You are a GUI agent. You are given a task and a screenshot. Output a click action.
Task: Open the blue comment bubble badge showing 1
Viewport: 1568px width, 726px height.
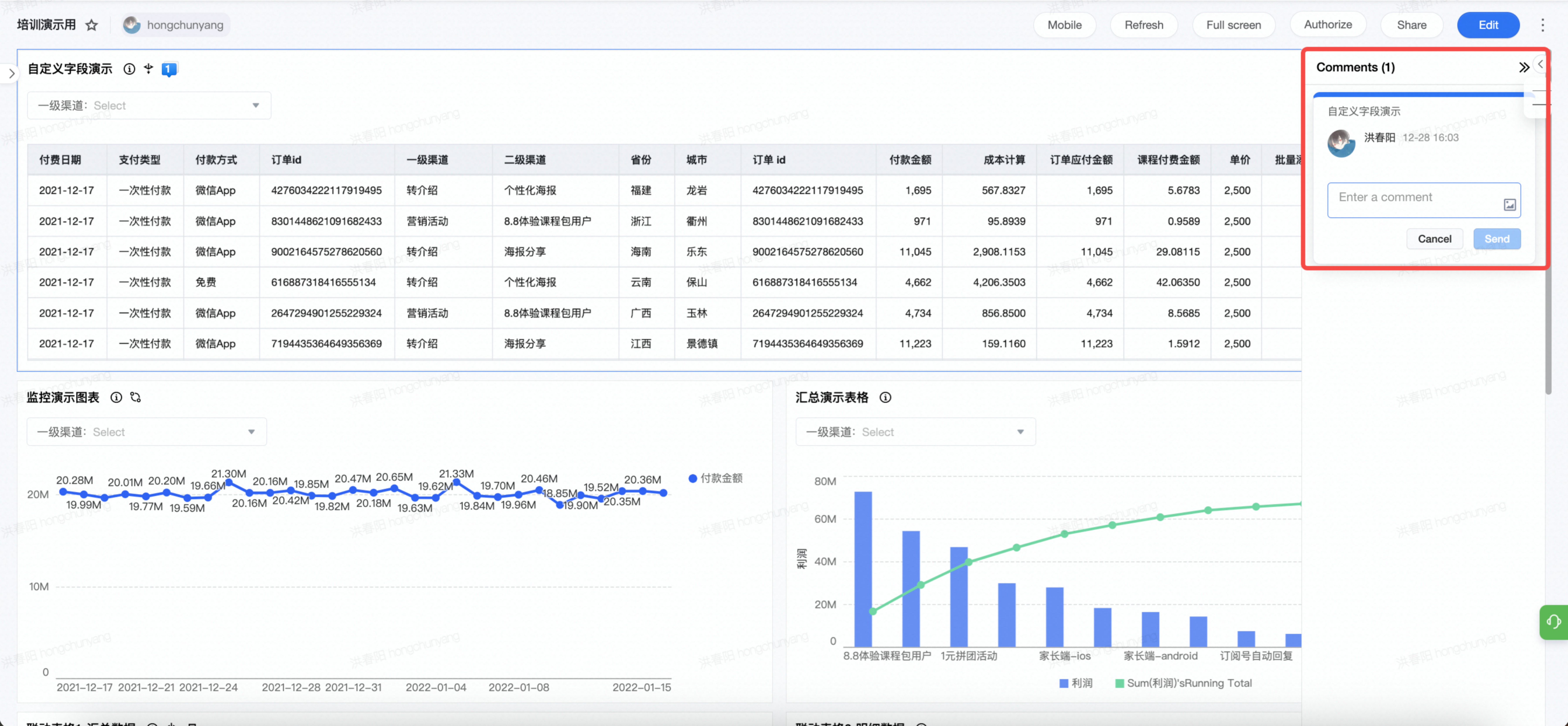click(169, 69)
